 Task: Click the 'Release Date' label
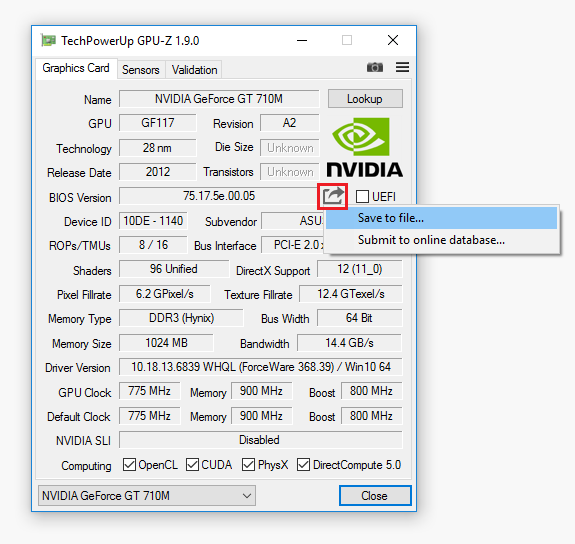79,173
